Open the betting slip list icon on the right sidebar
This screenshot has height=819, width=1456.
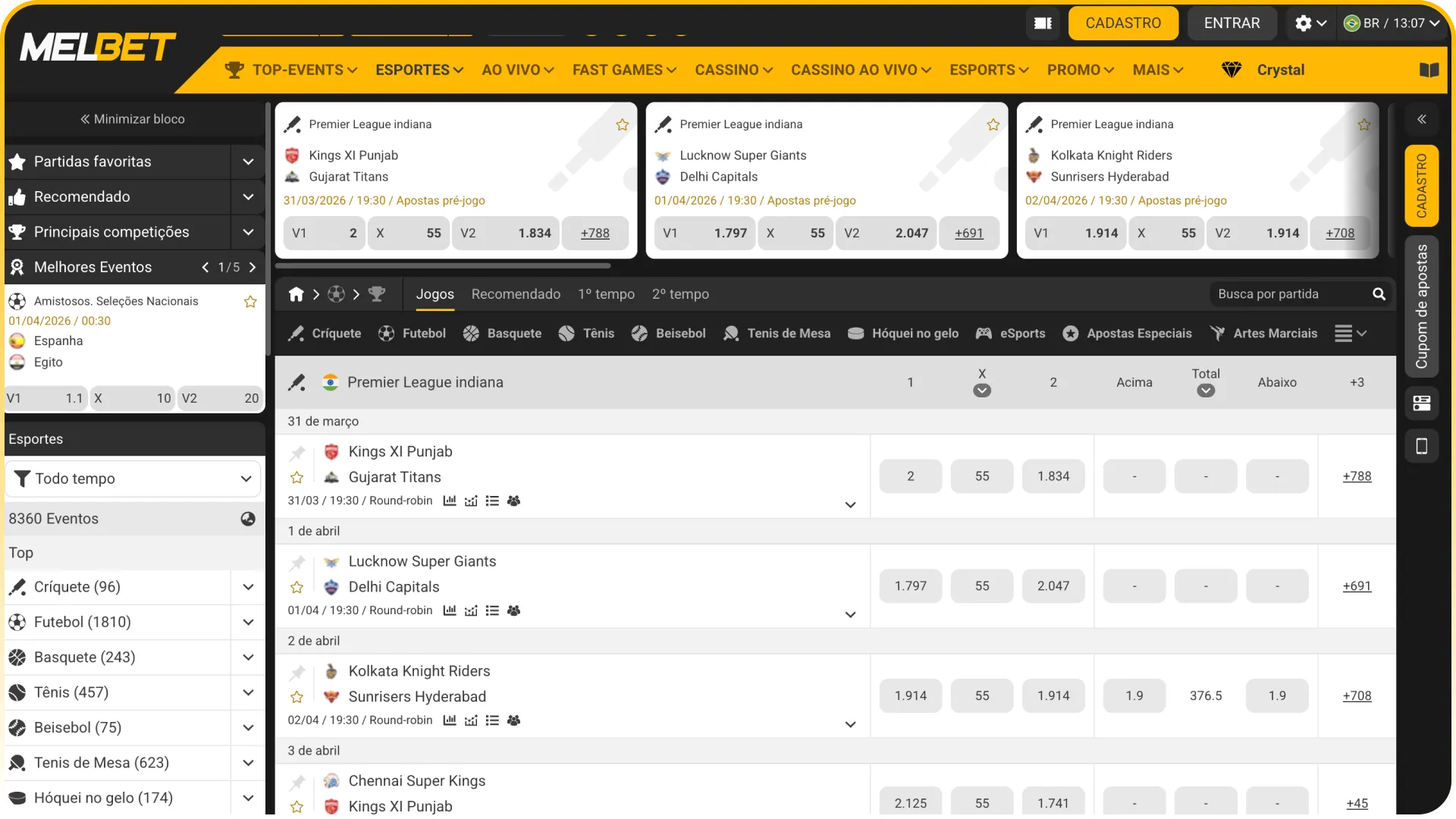click(1422, 403)
